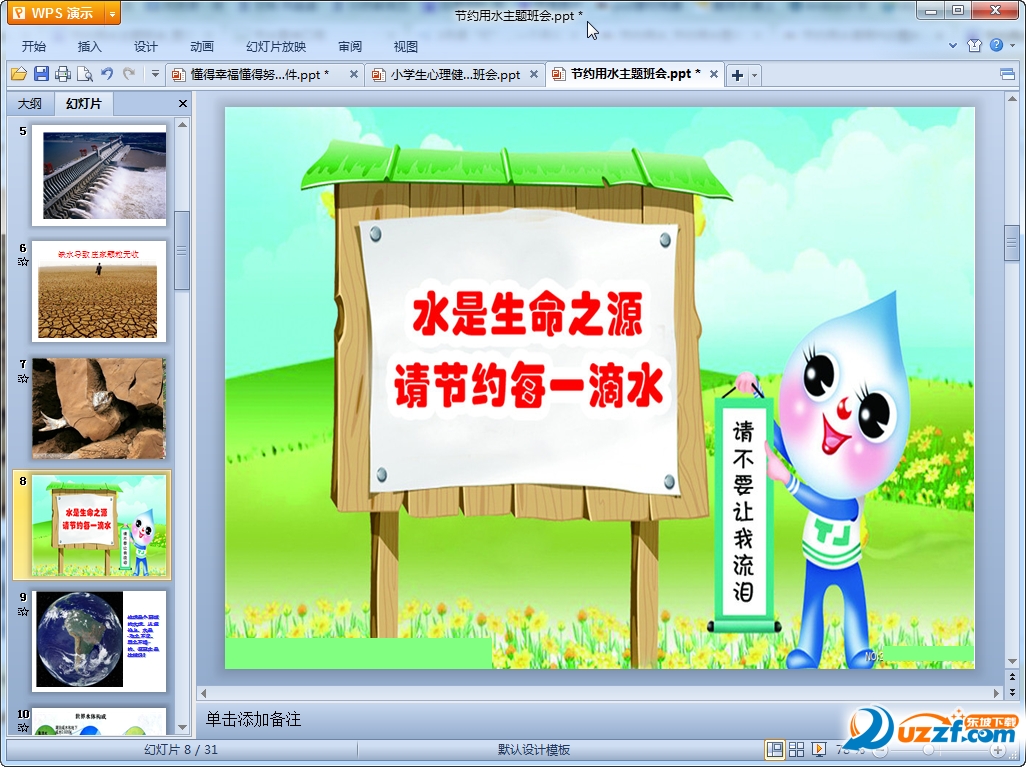The width and height of the screenshot is (1026, 767).
Task: Toggle ribbon display with the top-right chevron
Action: coord(953,46)
